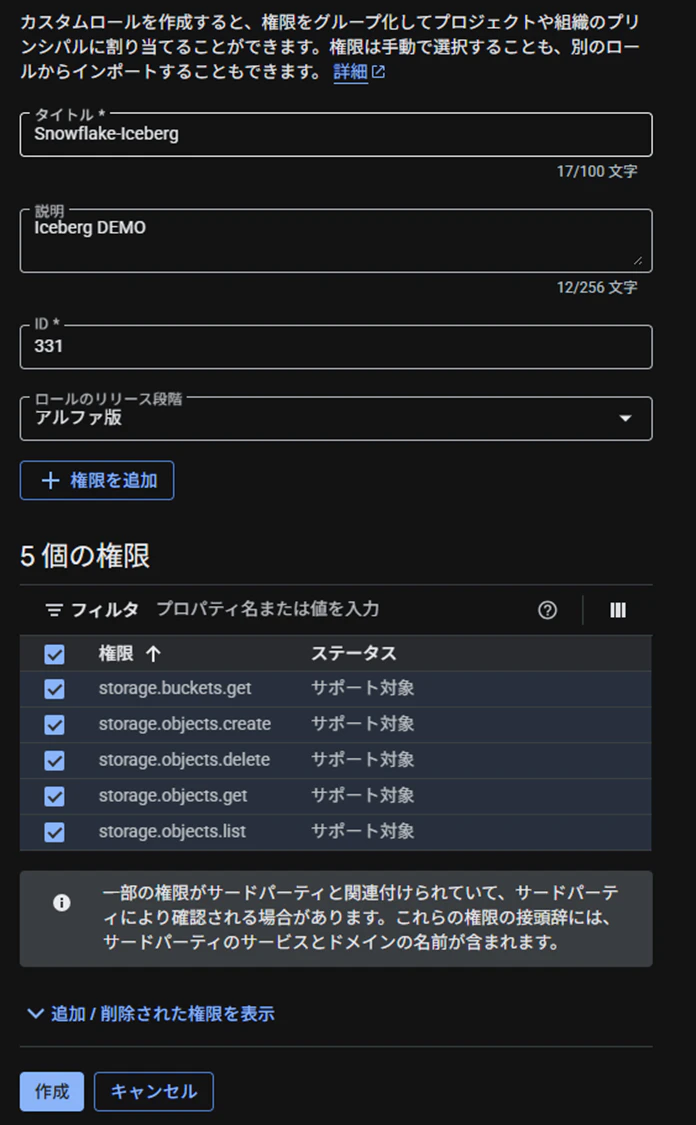Click サポート対象 status for storage.objects.list
Image resolution: width=696 pixels, height=1125 pixels.
tap(362, 832)
